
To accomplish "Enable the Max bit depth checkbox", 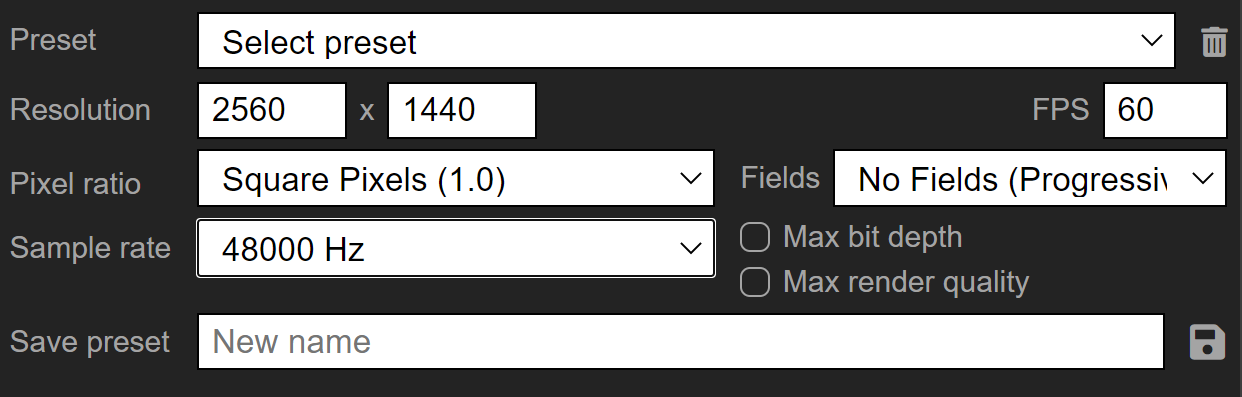I will click(754, 238).
